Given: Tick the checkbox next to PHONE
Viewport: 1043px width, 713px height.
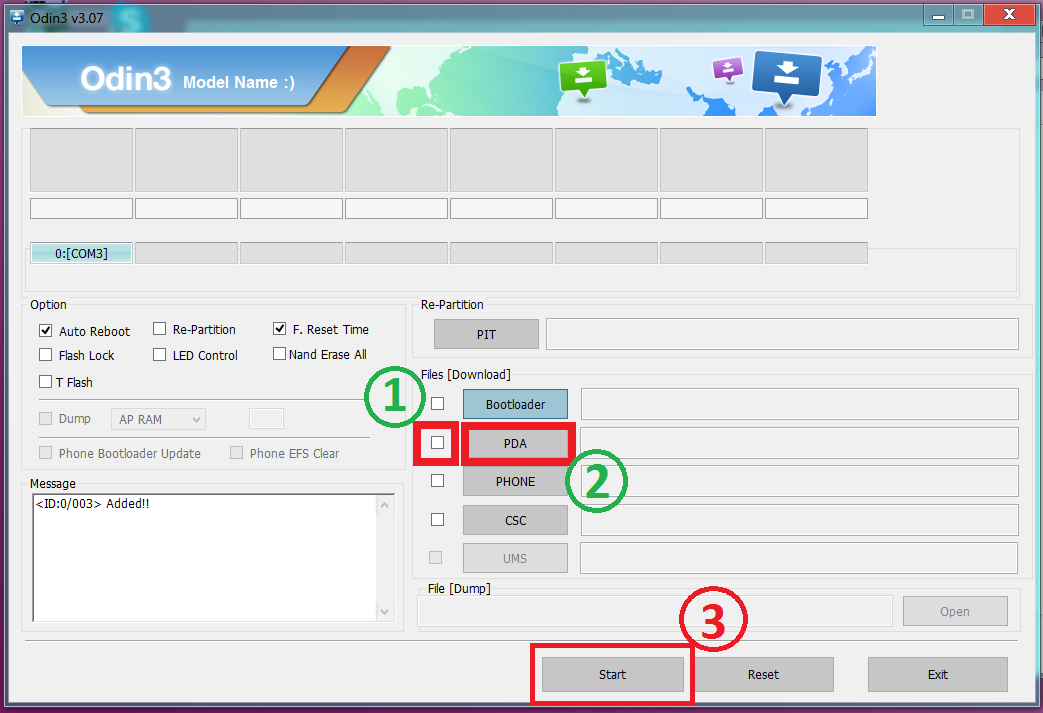Looking at the screenshot, I should pyautogui.click(x=438, y=480).
